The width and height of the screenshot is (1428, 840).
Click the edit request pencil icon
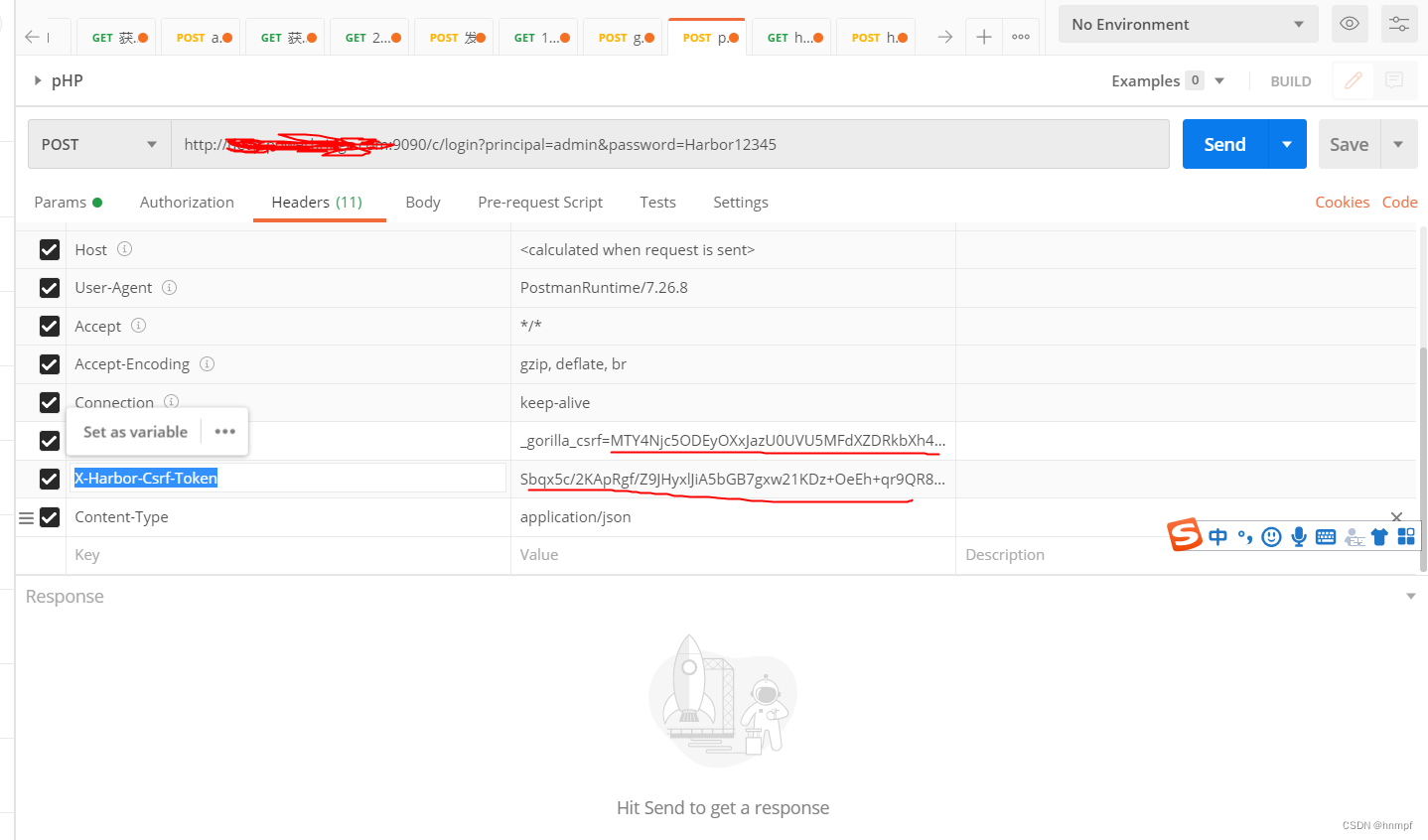pyautogui.click(x=1353, y=80)
